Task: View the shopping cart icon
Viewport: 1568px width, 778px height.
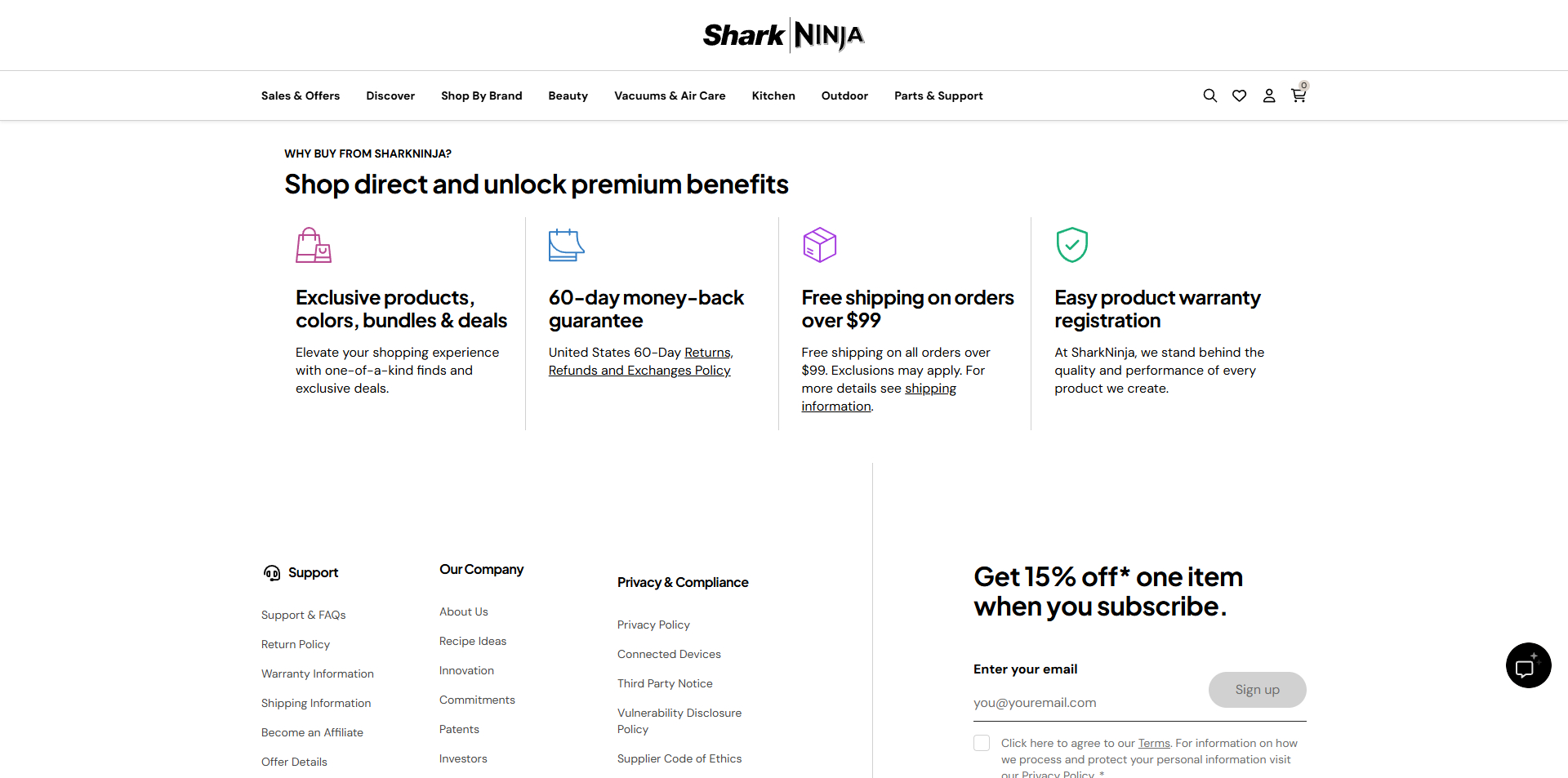Action: (x=1298, y=96)
